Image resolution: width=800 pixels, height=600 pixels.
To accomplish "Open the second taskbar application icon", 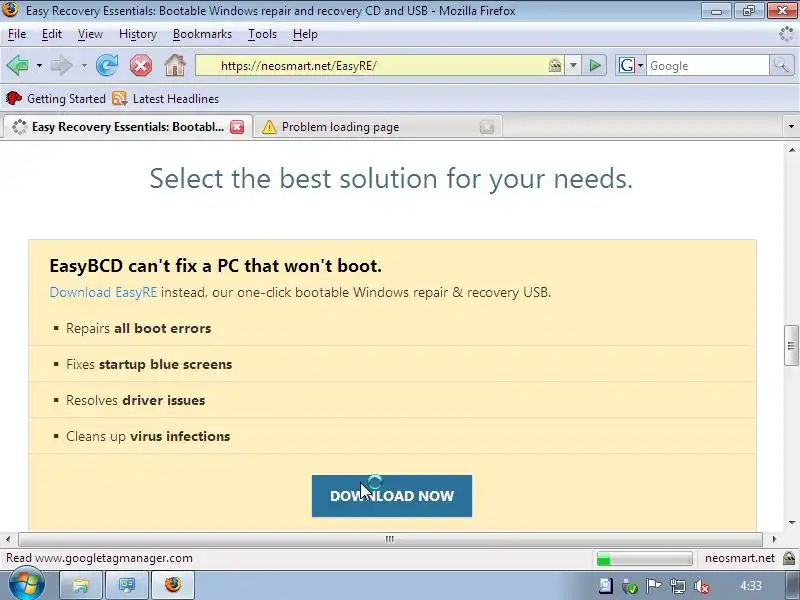I will (127, 585).
